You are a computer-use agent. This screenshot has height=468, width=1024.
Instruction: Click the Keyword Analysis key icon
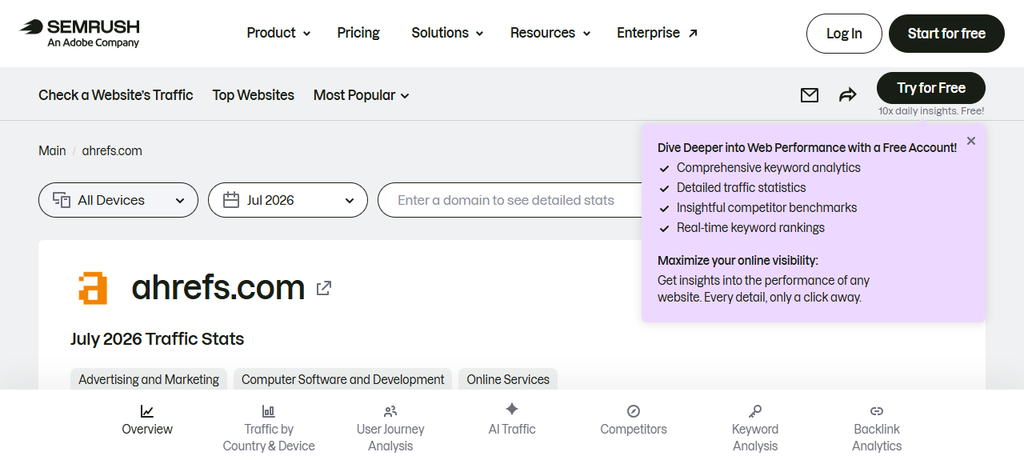click(x=755, y=411)
